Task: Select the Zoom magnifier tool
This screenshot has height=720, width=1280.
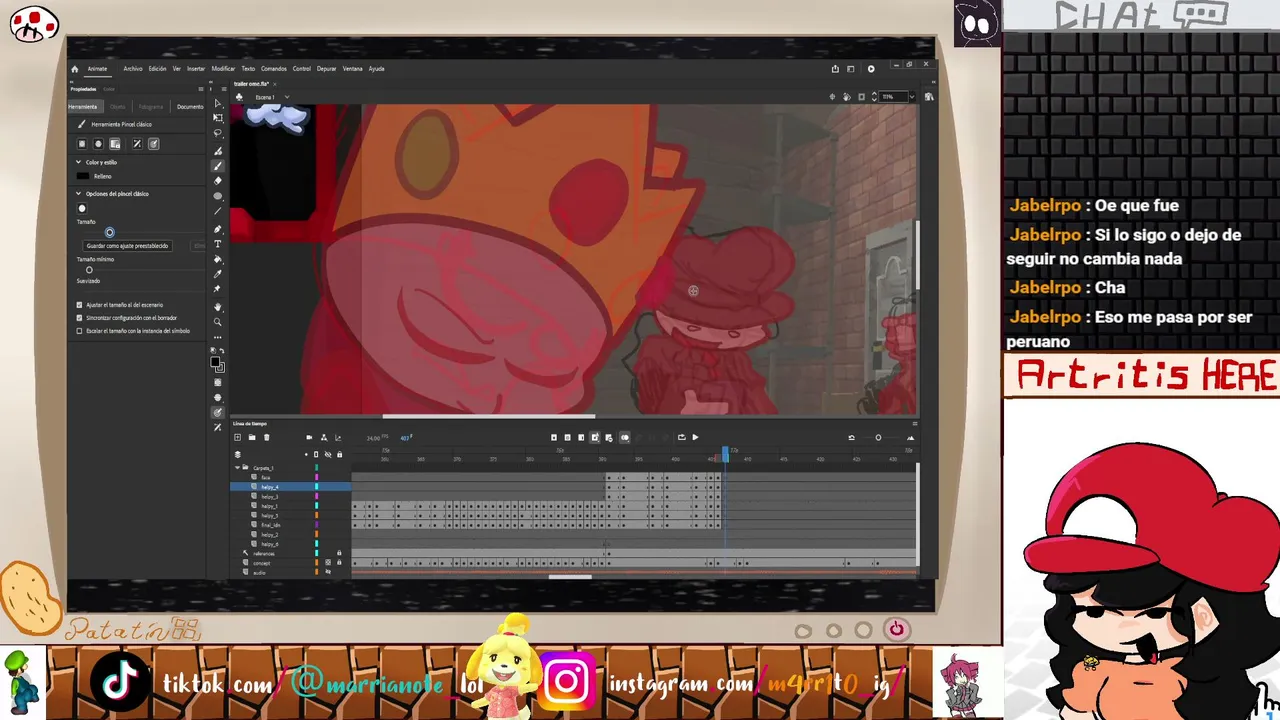Action: tap(218, 322)
